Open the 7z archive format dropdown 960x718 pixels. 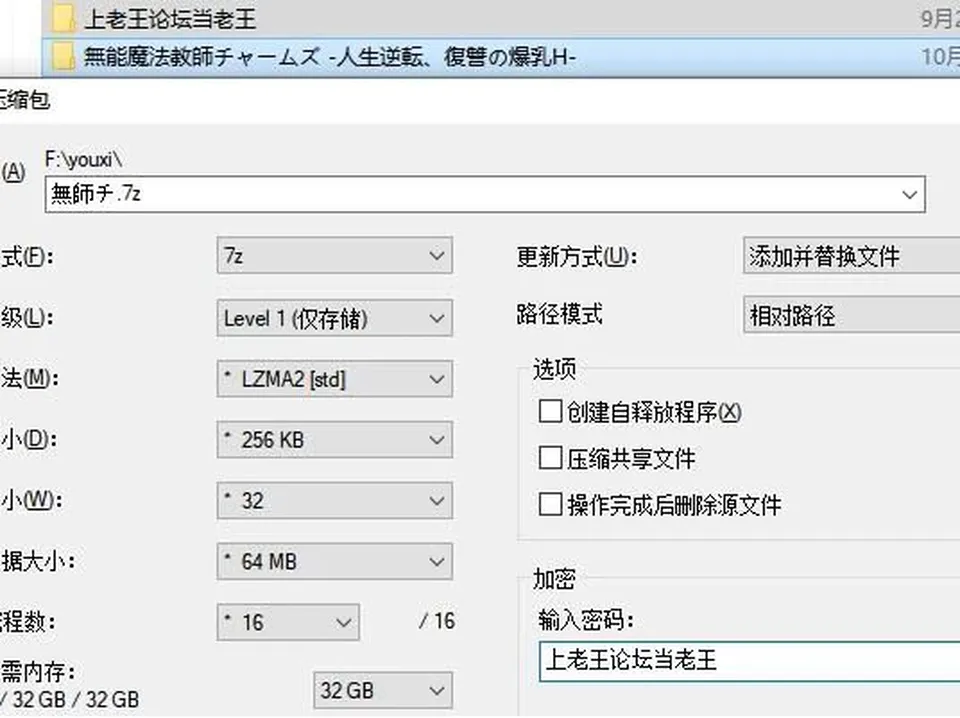(x=334, y=255)
